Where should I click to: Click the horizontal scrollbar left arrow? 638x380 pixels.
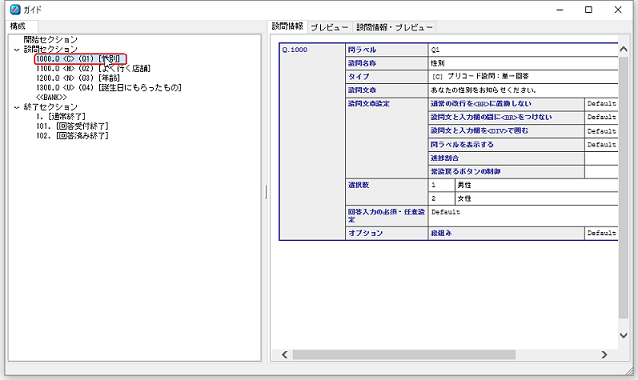coord(285,355)
